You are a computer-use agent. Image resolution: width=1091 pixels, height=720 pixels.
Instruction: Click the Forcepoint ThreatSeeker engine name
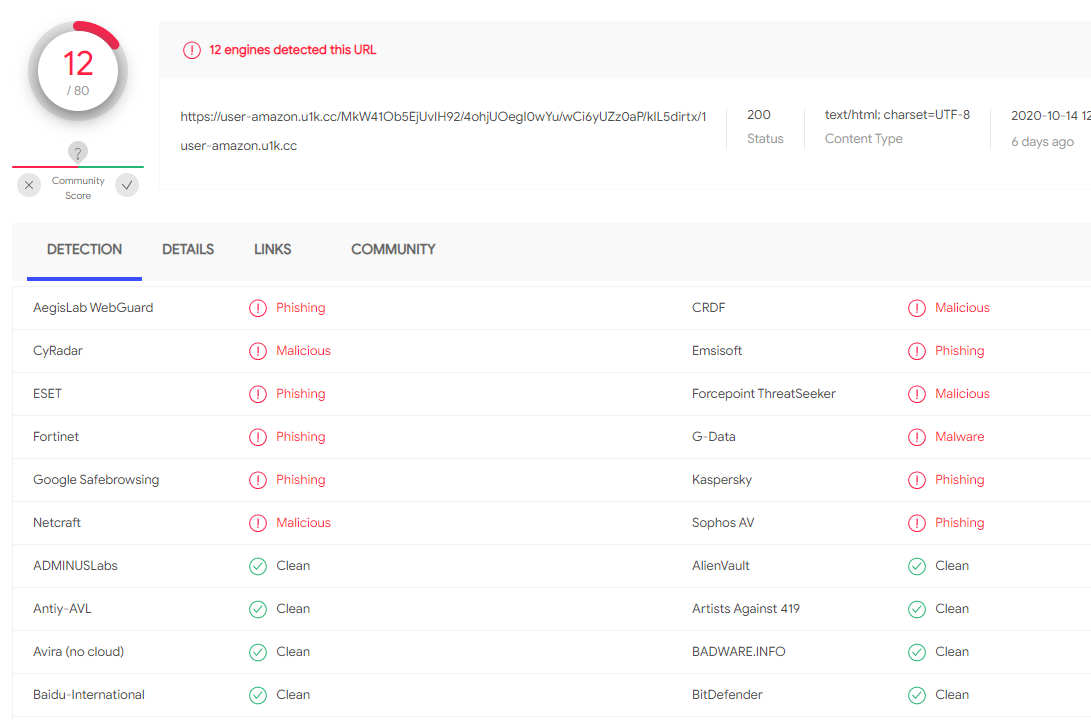click(763, 394)
